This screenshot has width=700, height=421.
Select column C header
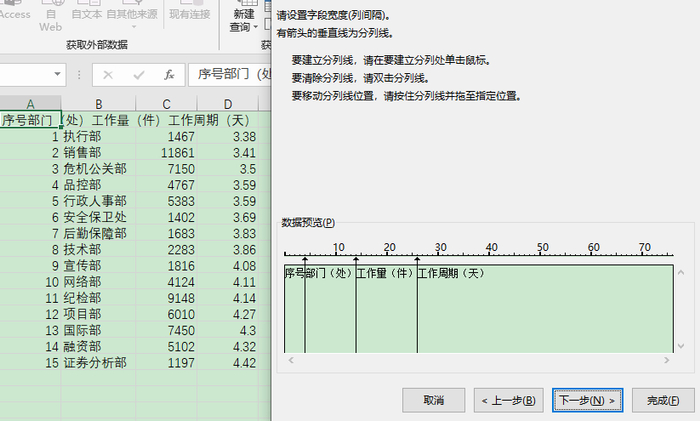166,104
